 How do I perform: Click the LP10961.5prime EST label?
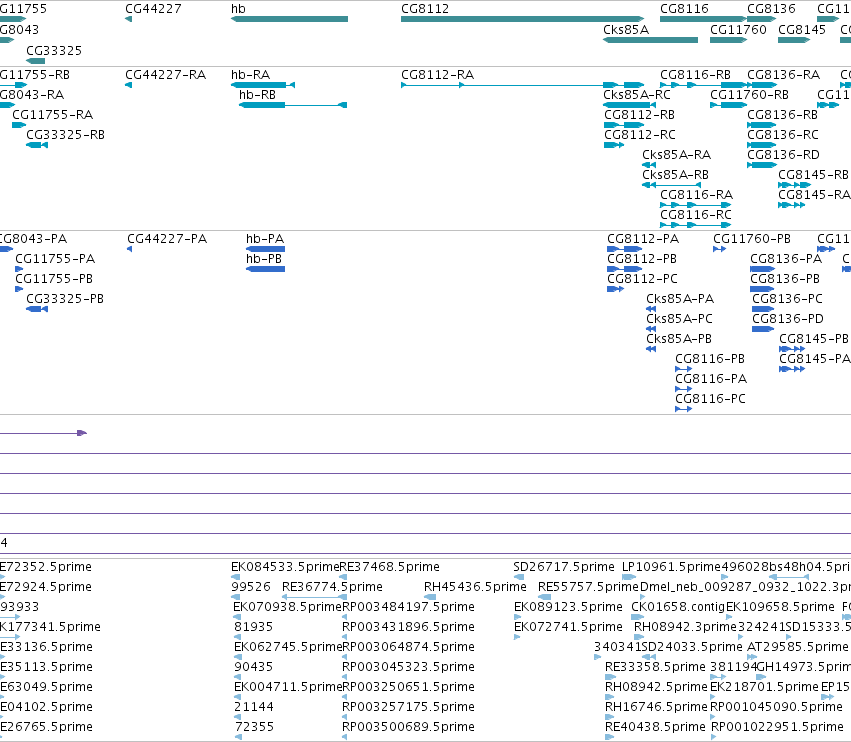coord(671,567)
